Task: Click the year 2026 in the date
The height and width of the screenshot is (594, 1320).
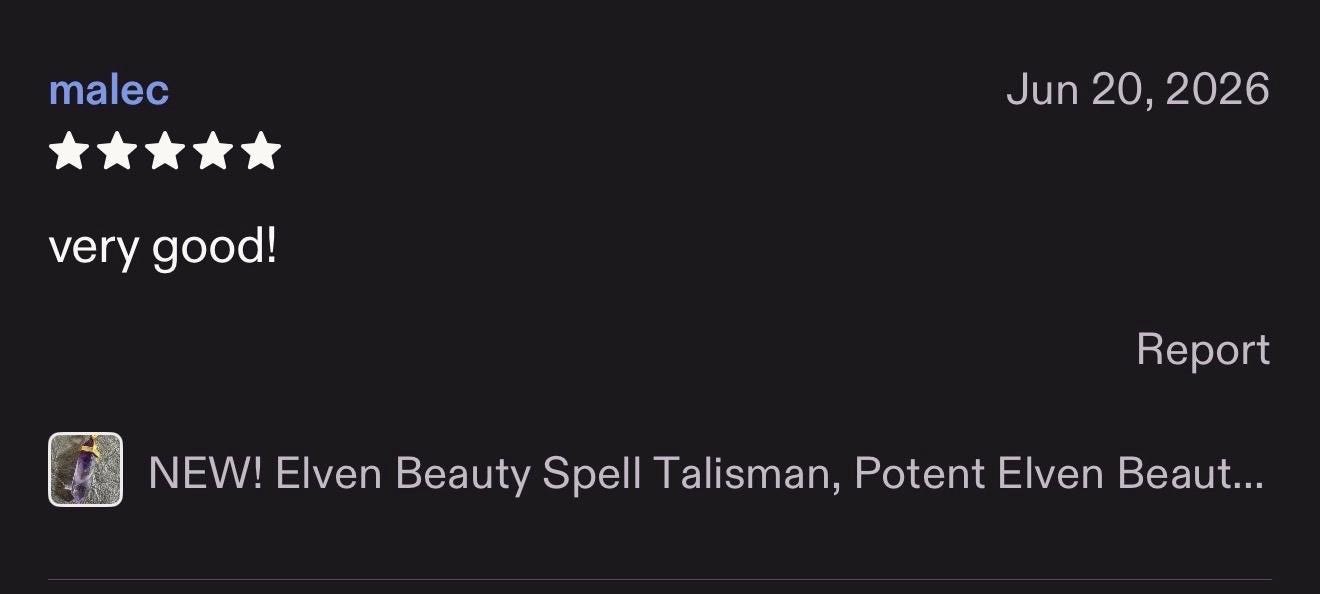Action: (x=1217, y=90)
